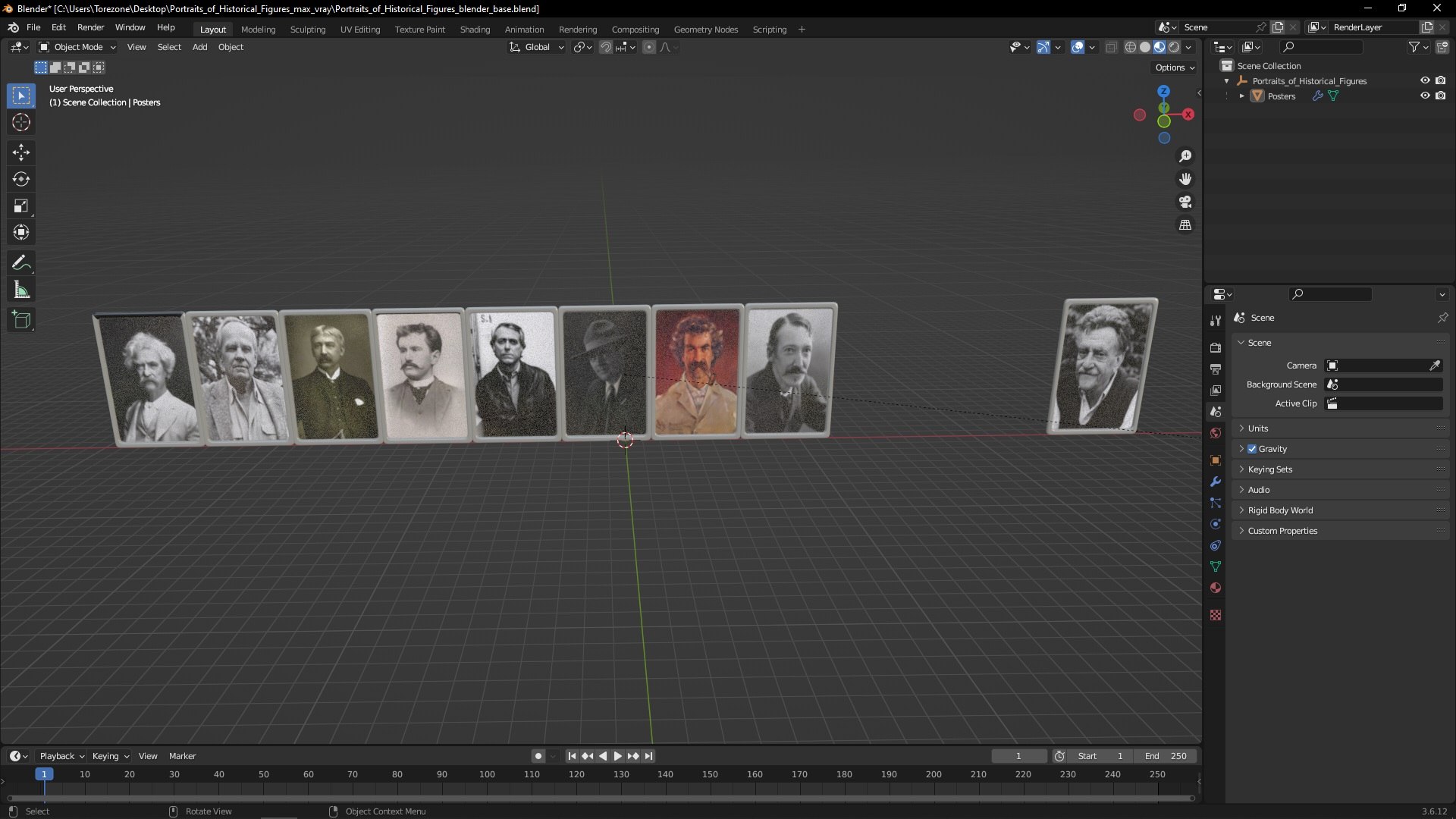Activate the Scale tool

point(21,206)
